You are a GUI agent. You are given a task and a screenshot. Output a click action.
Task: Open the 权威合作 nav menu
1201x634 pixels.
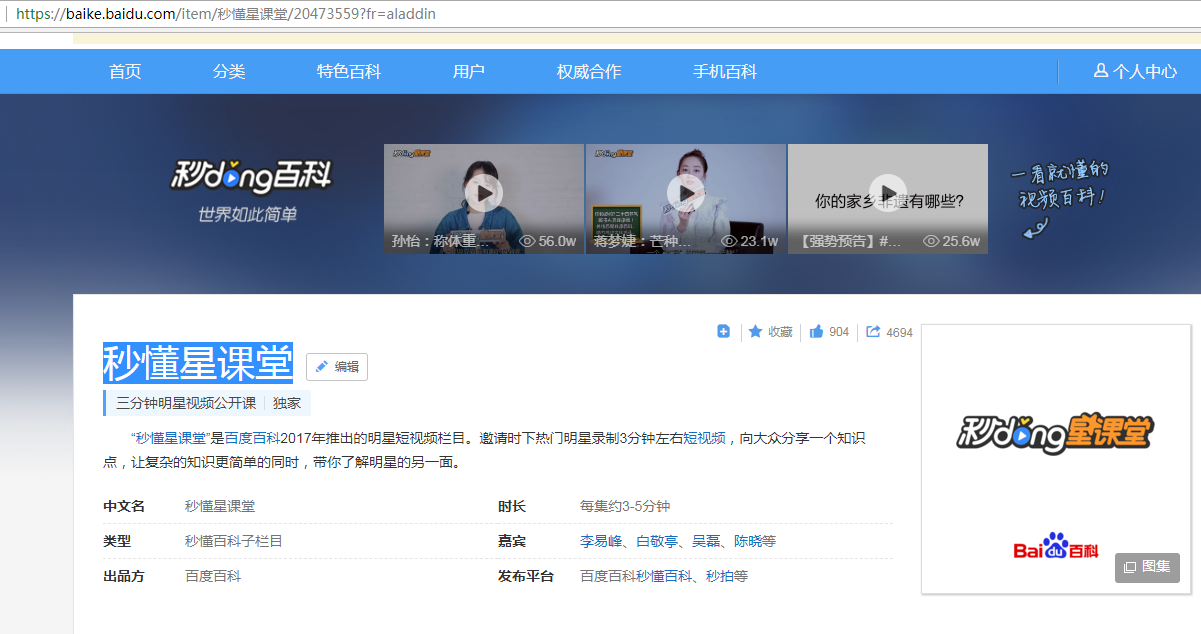pos(589,72)
